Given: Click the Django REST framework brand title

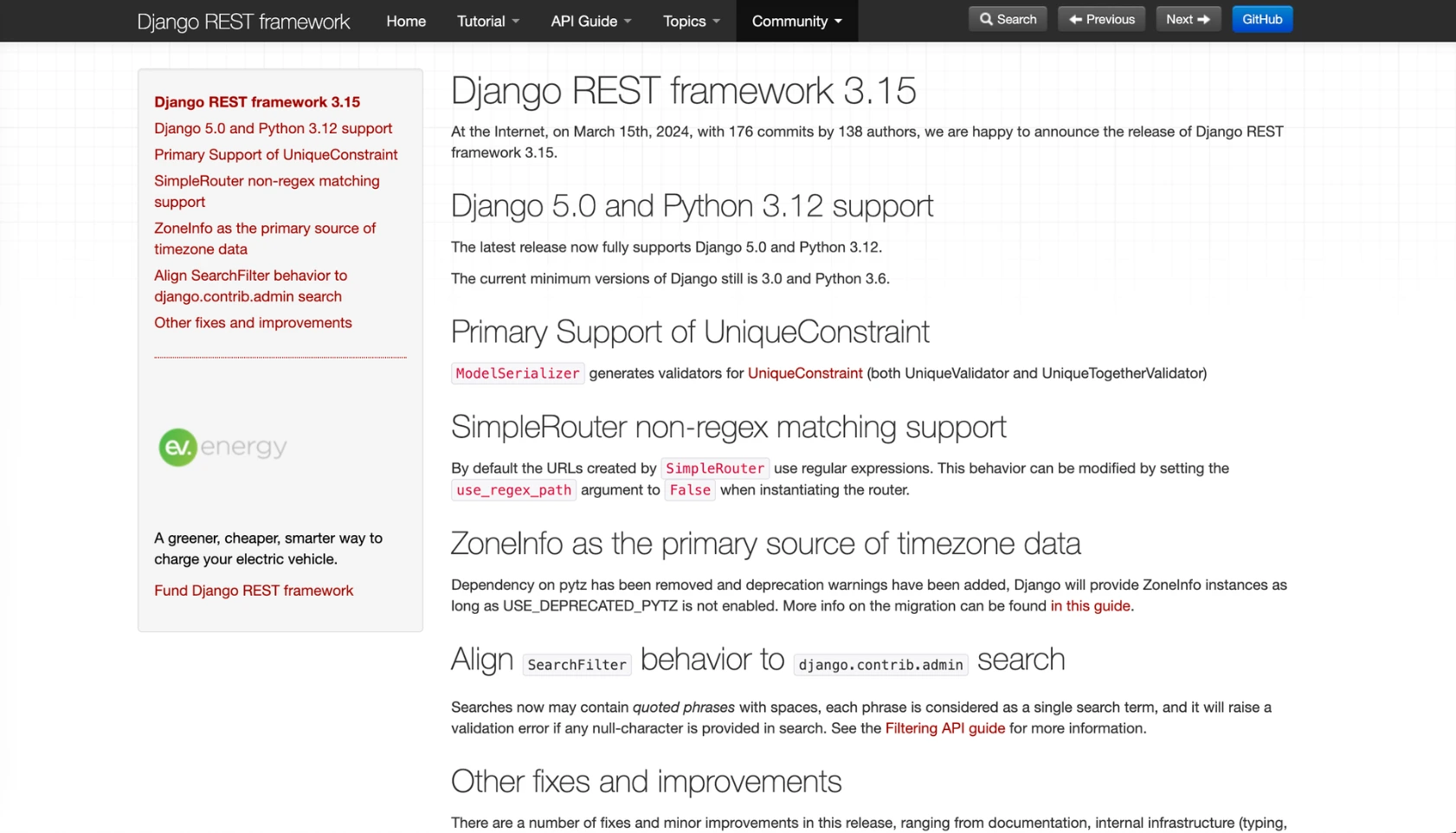Looking at the screenshot, I should (243, 22).
